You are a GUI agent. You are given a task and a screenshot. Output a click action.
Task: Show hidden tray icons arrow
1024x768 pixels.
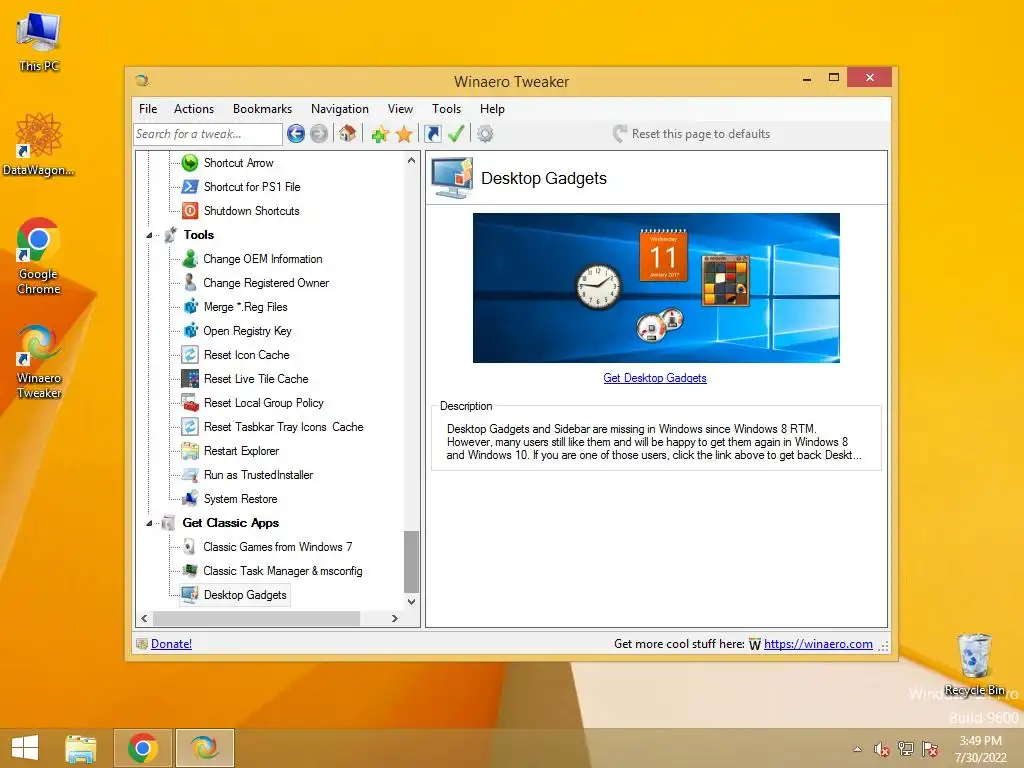tap(857, 749)
